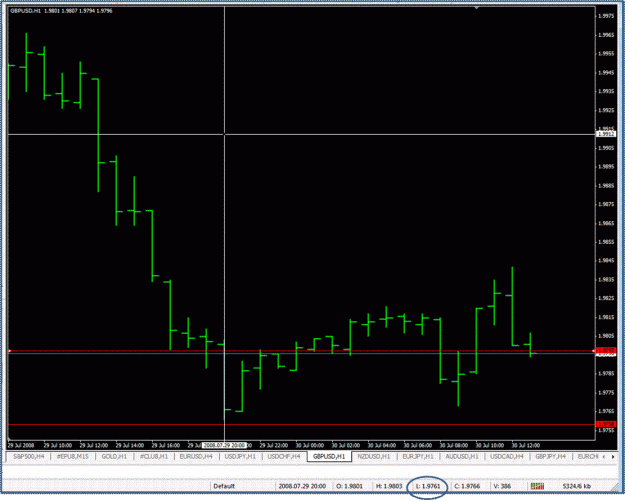The height and width of the screenshot is (501, 625).
Task: Click the O: 1.9801 open price field
Action: click(x=350, y=486)
